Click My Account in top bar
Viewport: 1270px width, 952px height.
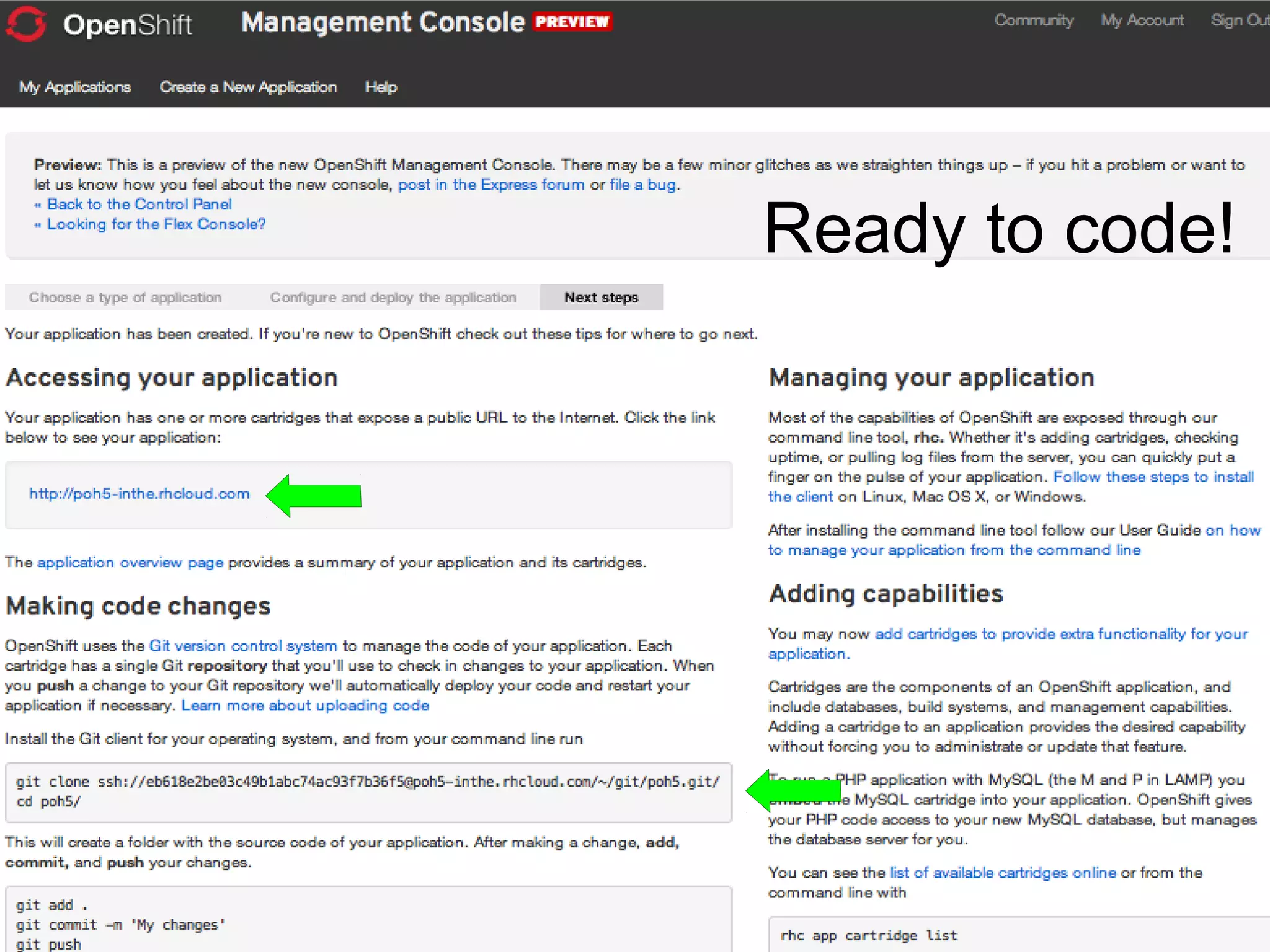1142,20
